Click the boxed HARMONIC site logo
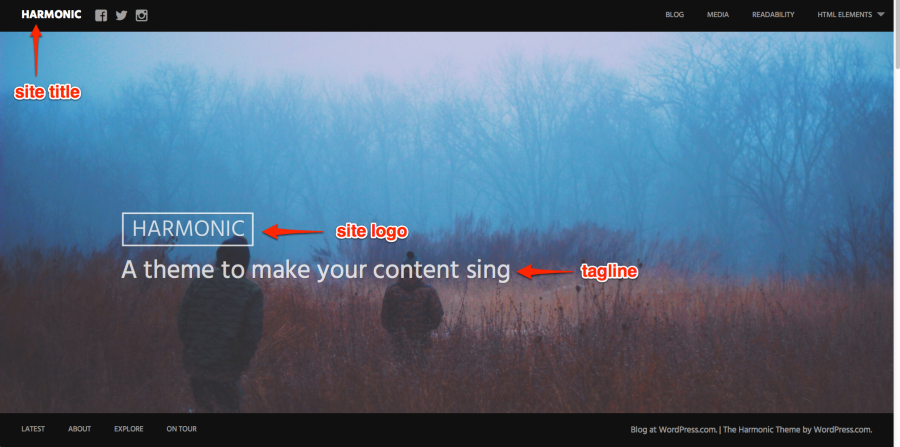Screen dimensions: 900x447 [188, 229]
